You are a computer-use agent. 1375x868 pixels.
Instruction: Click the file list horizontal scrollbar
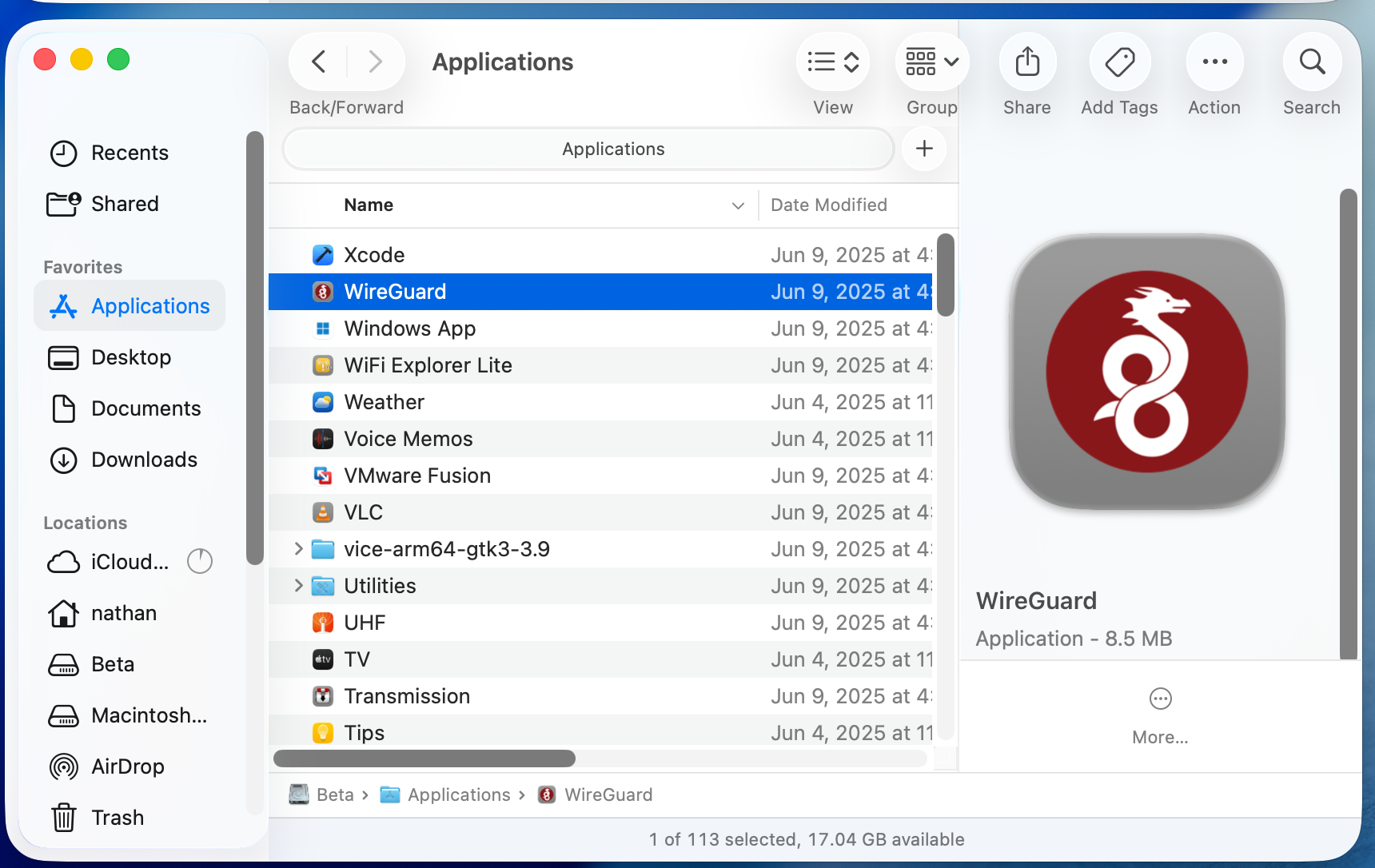[x=424, y=759]
